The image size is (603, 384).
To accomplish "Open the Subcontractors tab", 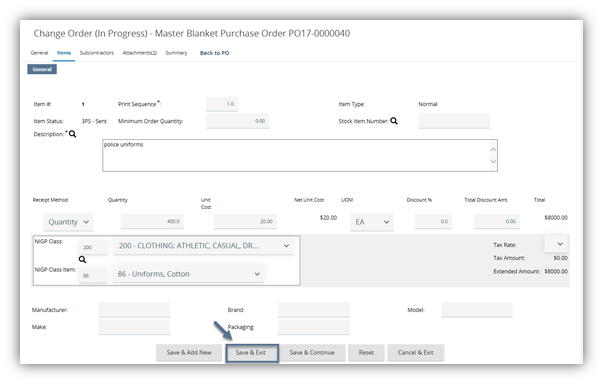I will point(97,53).
